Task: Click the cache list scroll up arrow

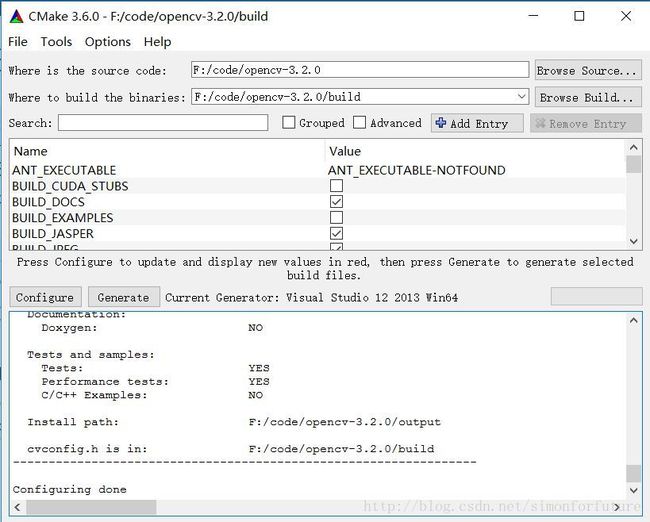Action: (x=633, y=148)
